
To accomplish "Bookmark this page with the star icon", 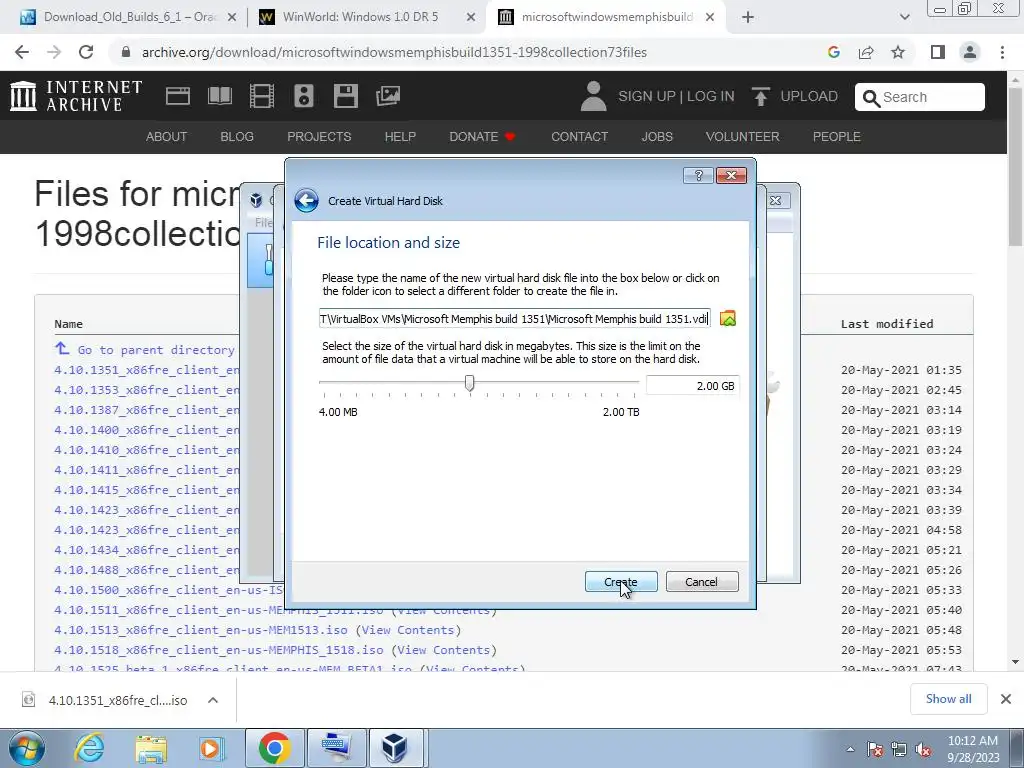I will [x=898, y=52].
